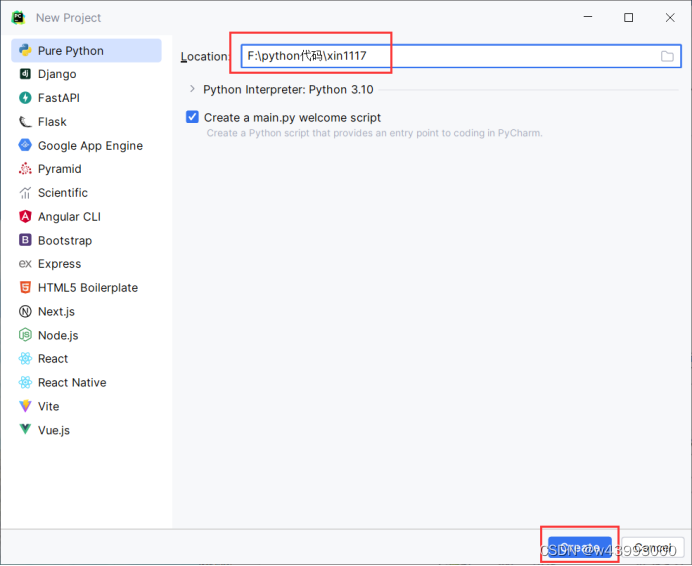Click the React atom icon

coord(25,358)
